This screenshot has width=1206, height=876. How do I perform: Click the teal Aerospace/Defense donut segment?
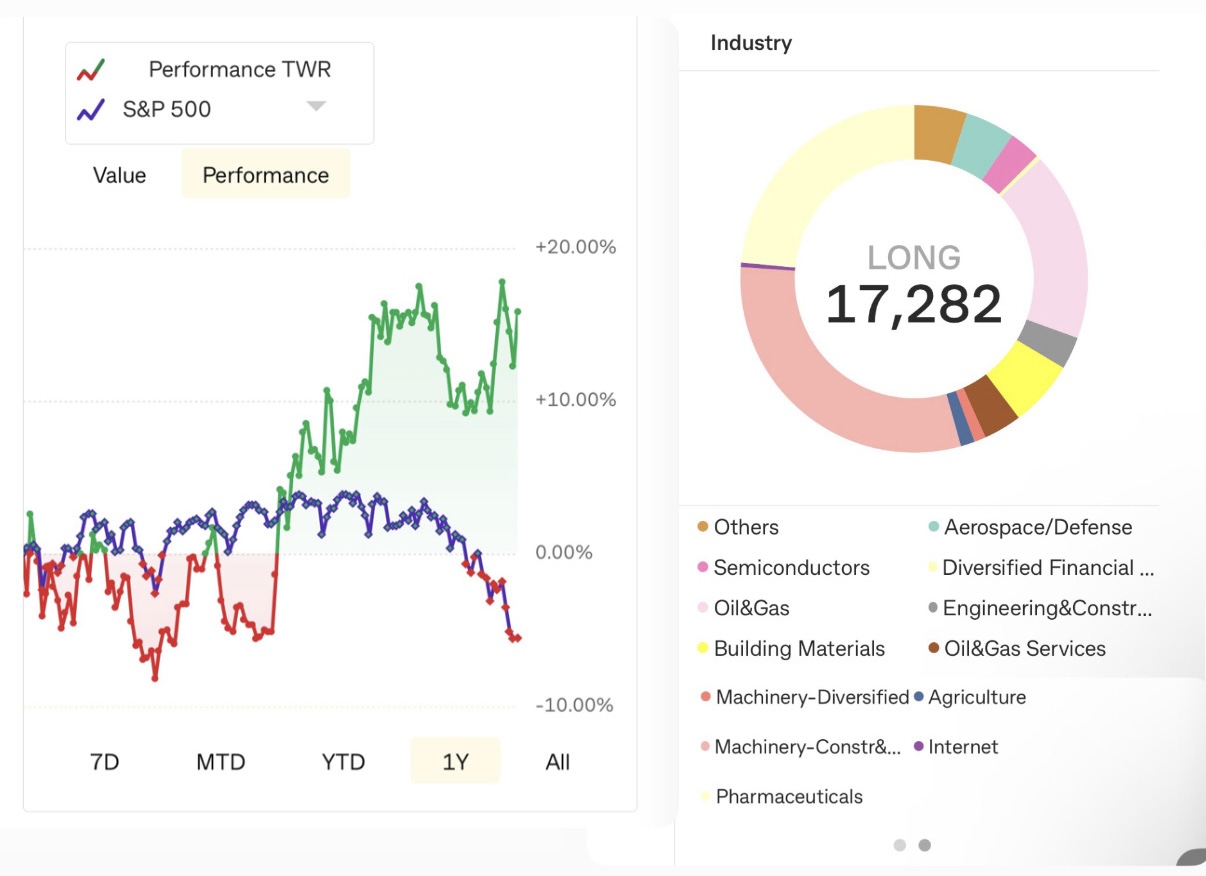point(981,145)
